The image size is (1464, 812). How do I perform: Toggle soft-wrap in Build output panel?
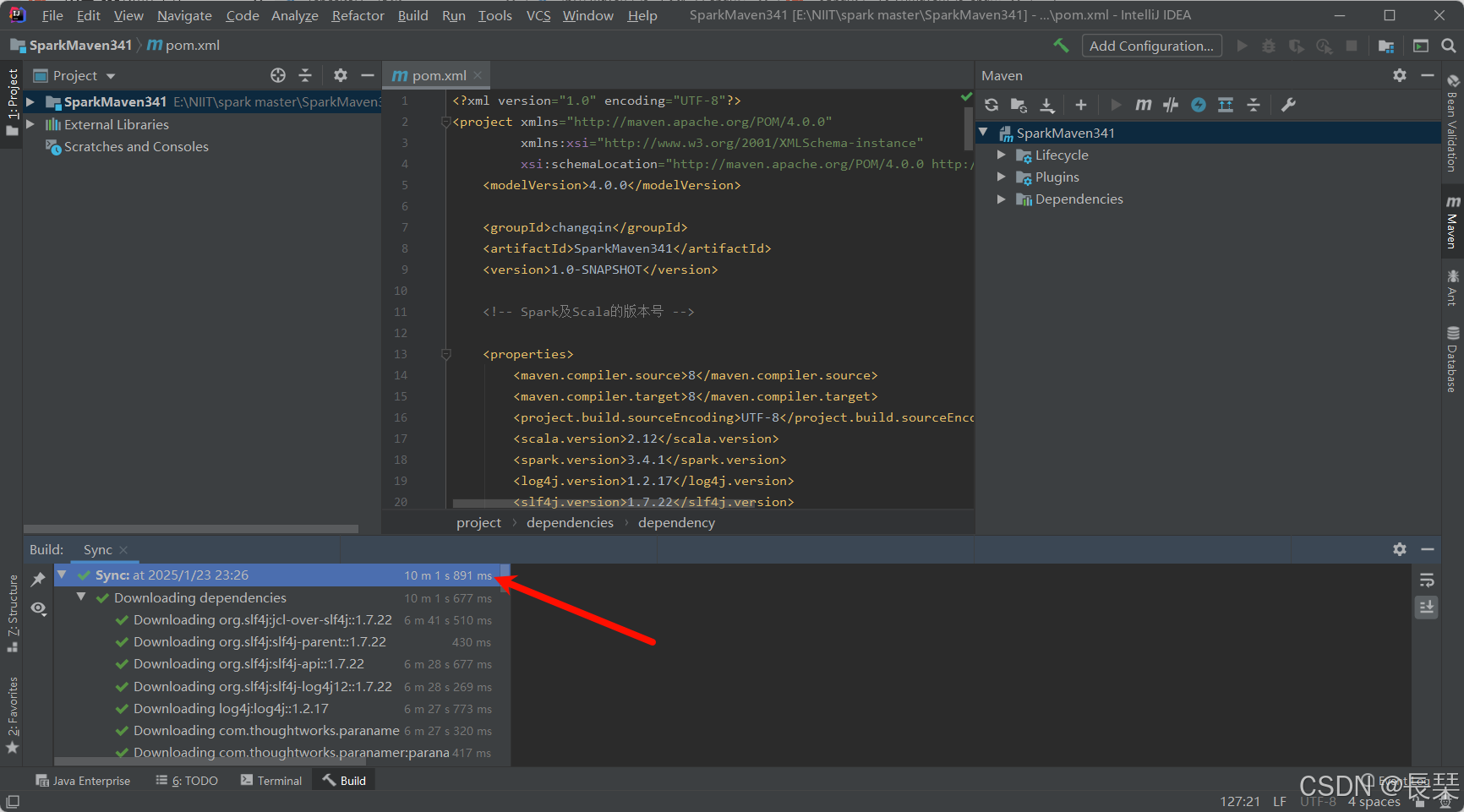(x=1426, y=580)
